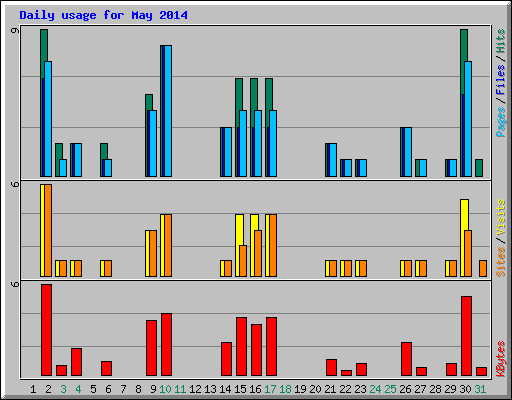This screenshot has height=400, width=512.
Task: Click the 'Daily usage for May 2014' title
Action: point(103,15)
